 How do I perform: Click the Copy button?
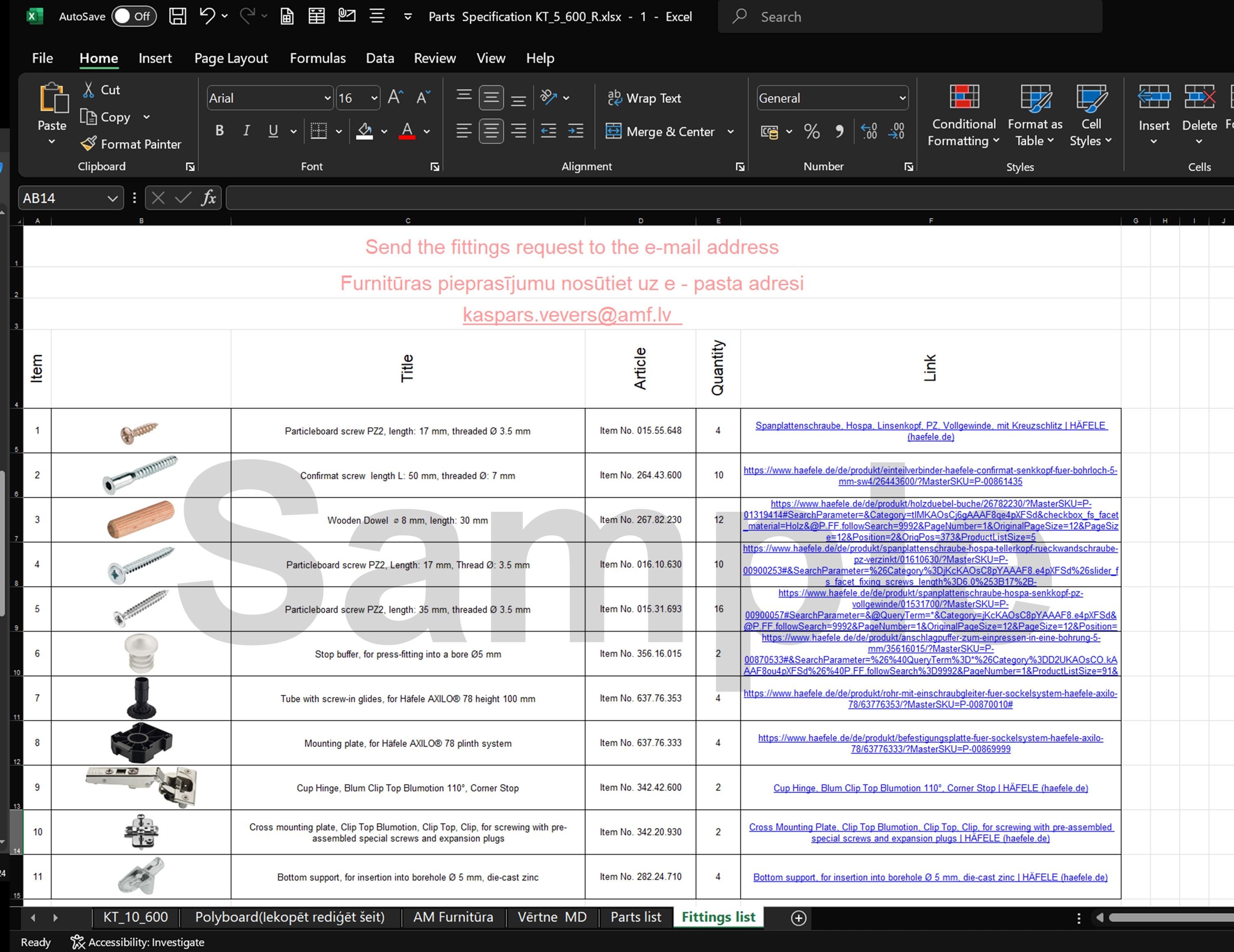(106, 117)
